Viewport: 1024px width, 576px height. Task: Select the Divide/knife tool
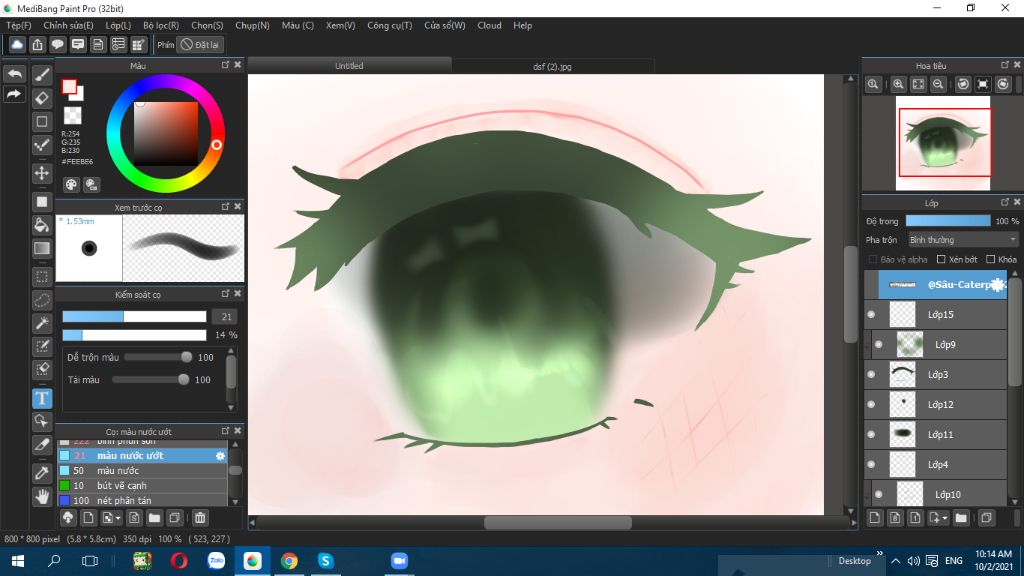click(42, 444)
